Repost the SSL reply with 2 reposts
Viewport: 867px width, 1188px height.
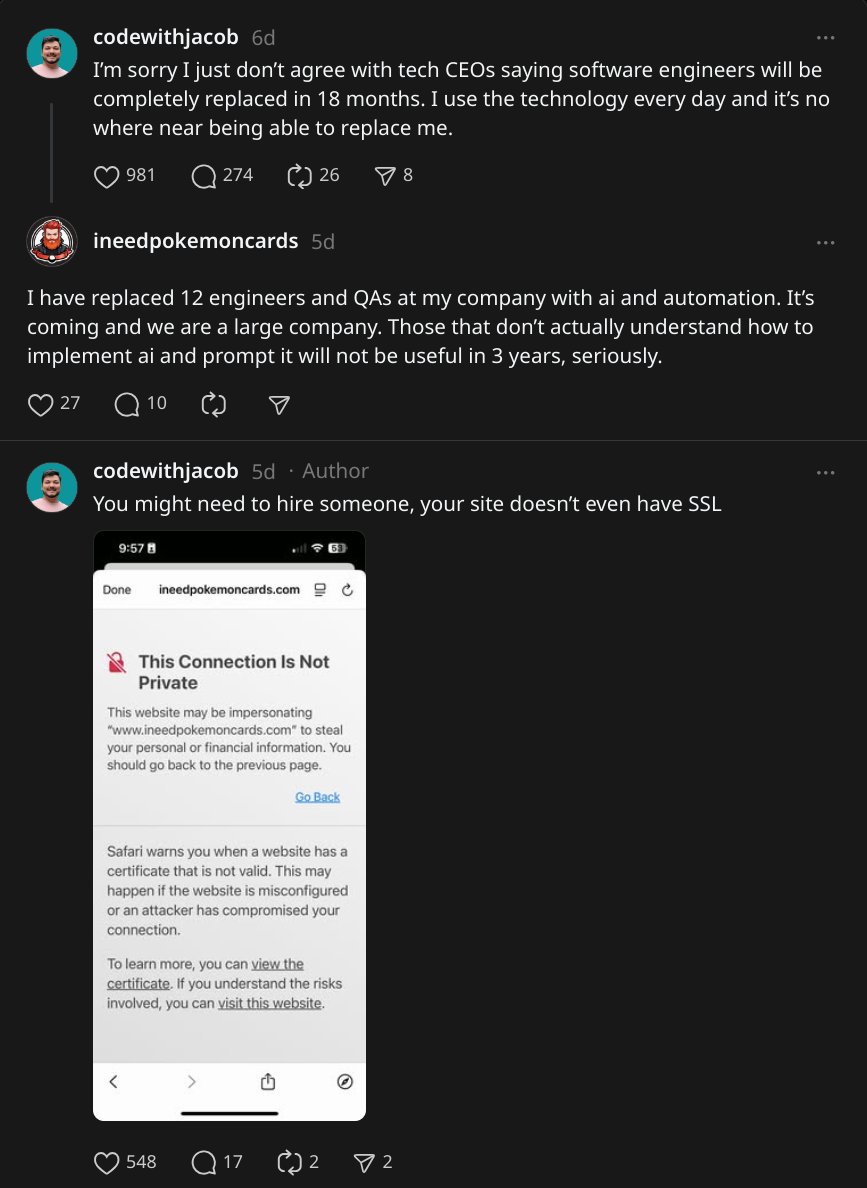(289, 1162)
